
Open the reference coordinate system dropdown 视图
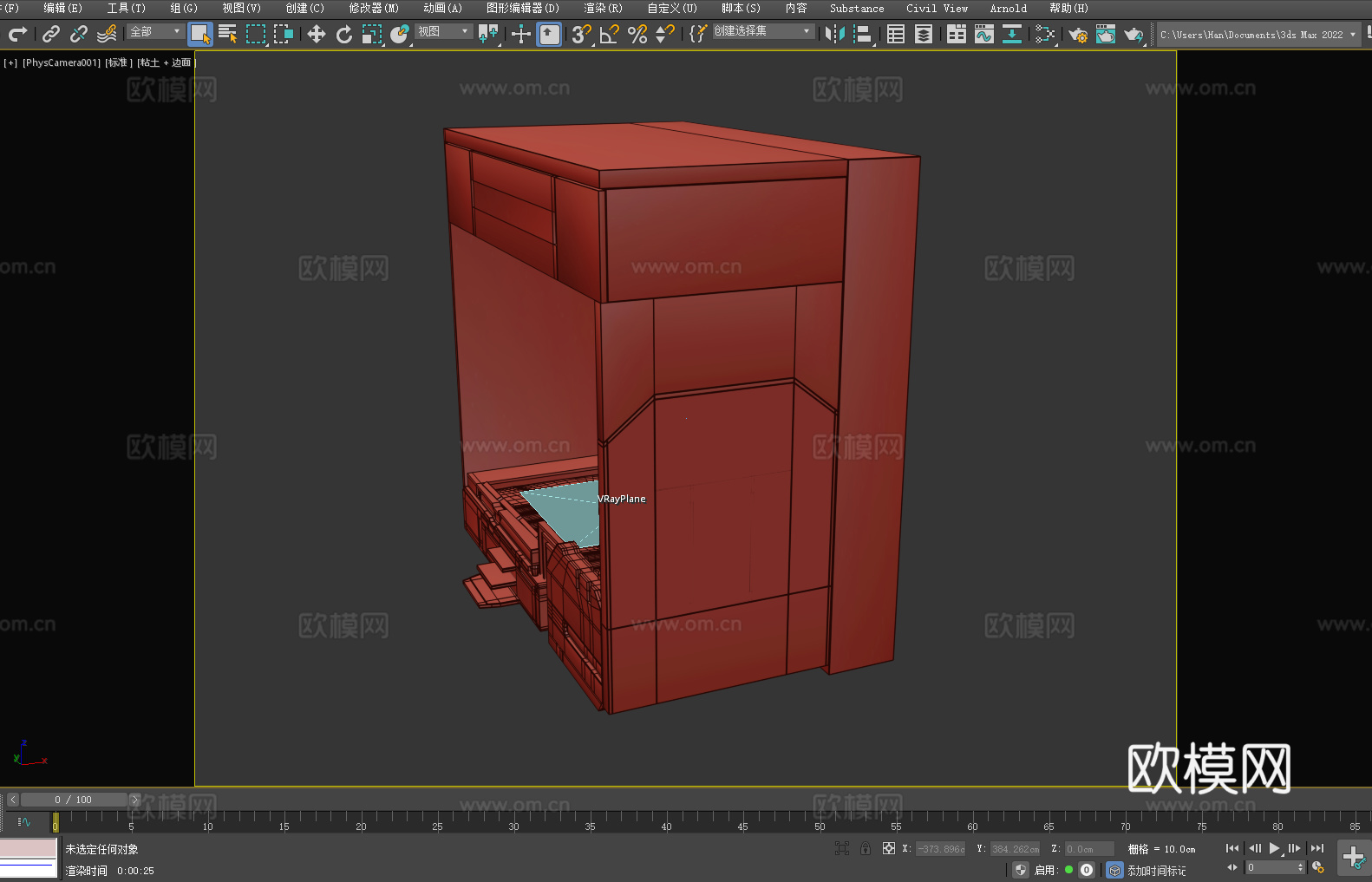tap(443, 31)
